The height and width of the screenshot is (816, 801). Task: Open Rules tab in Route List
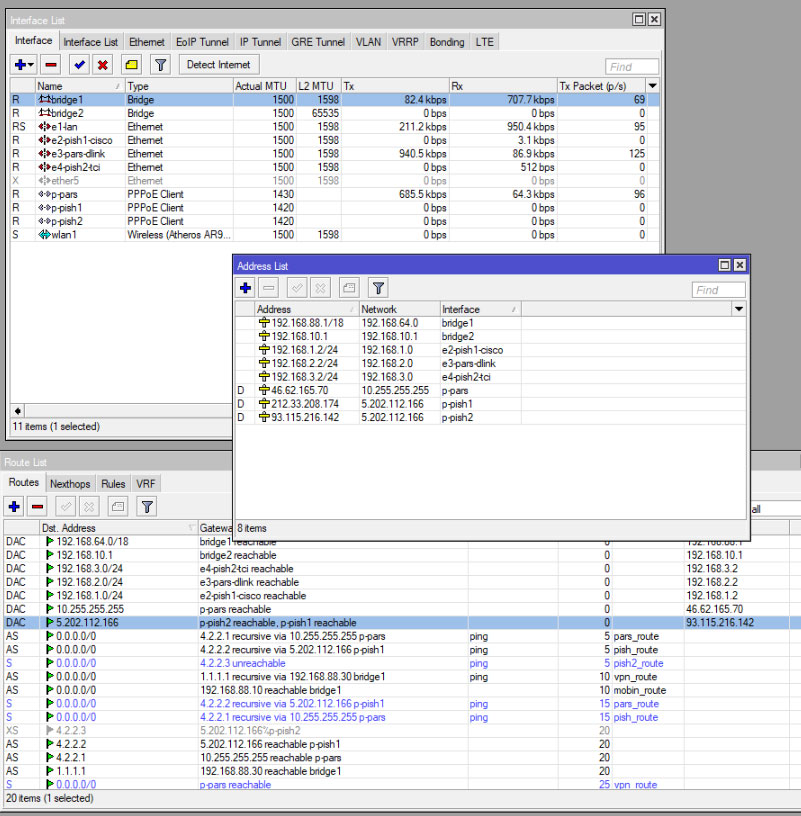tap(113, 484)
